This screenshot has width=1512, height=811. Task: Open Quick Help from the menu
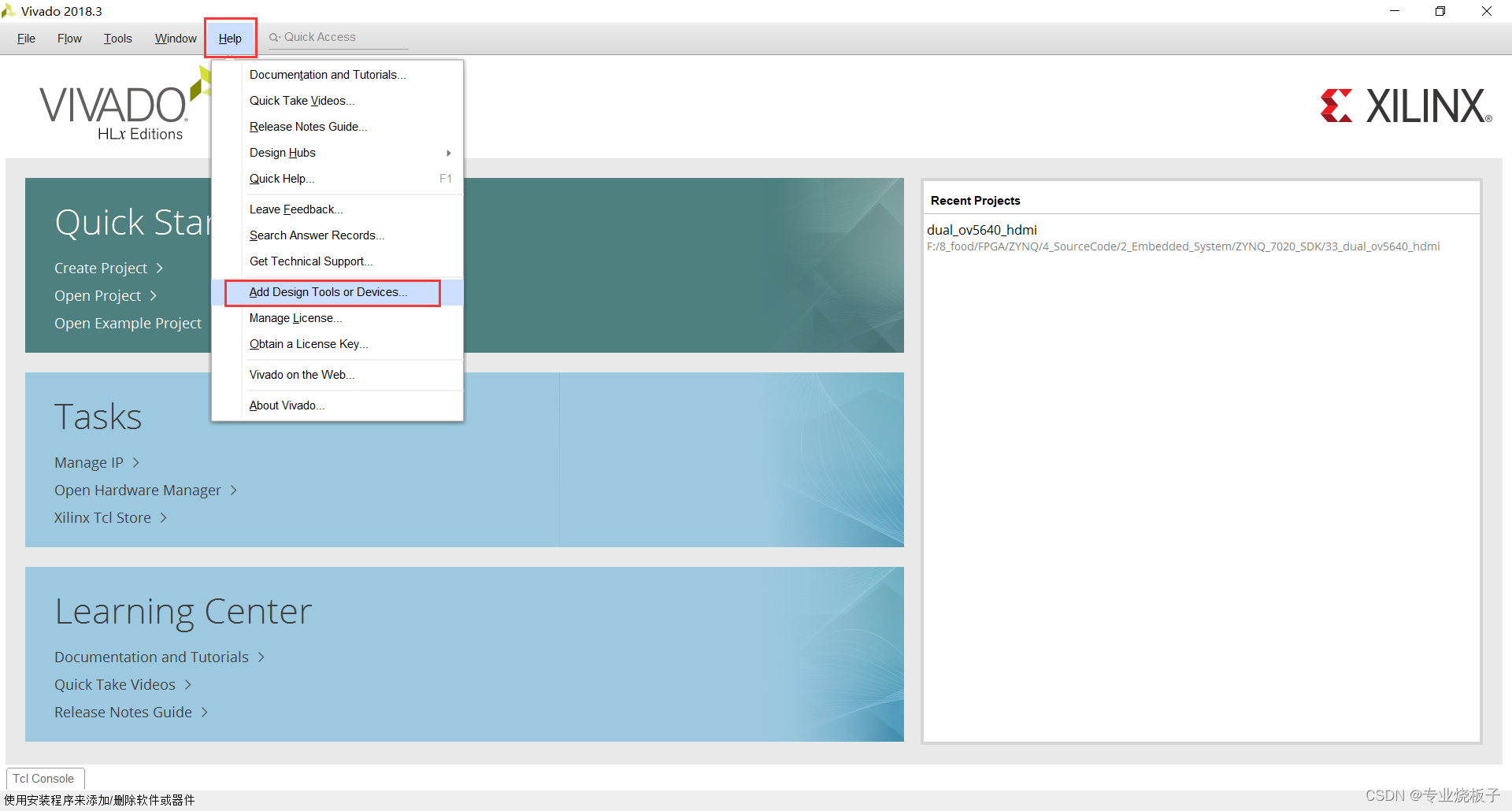[x=337, y=179]
